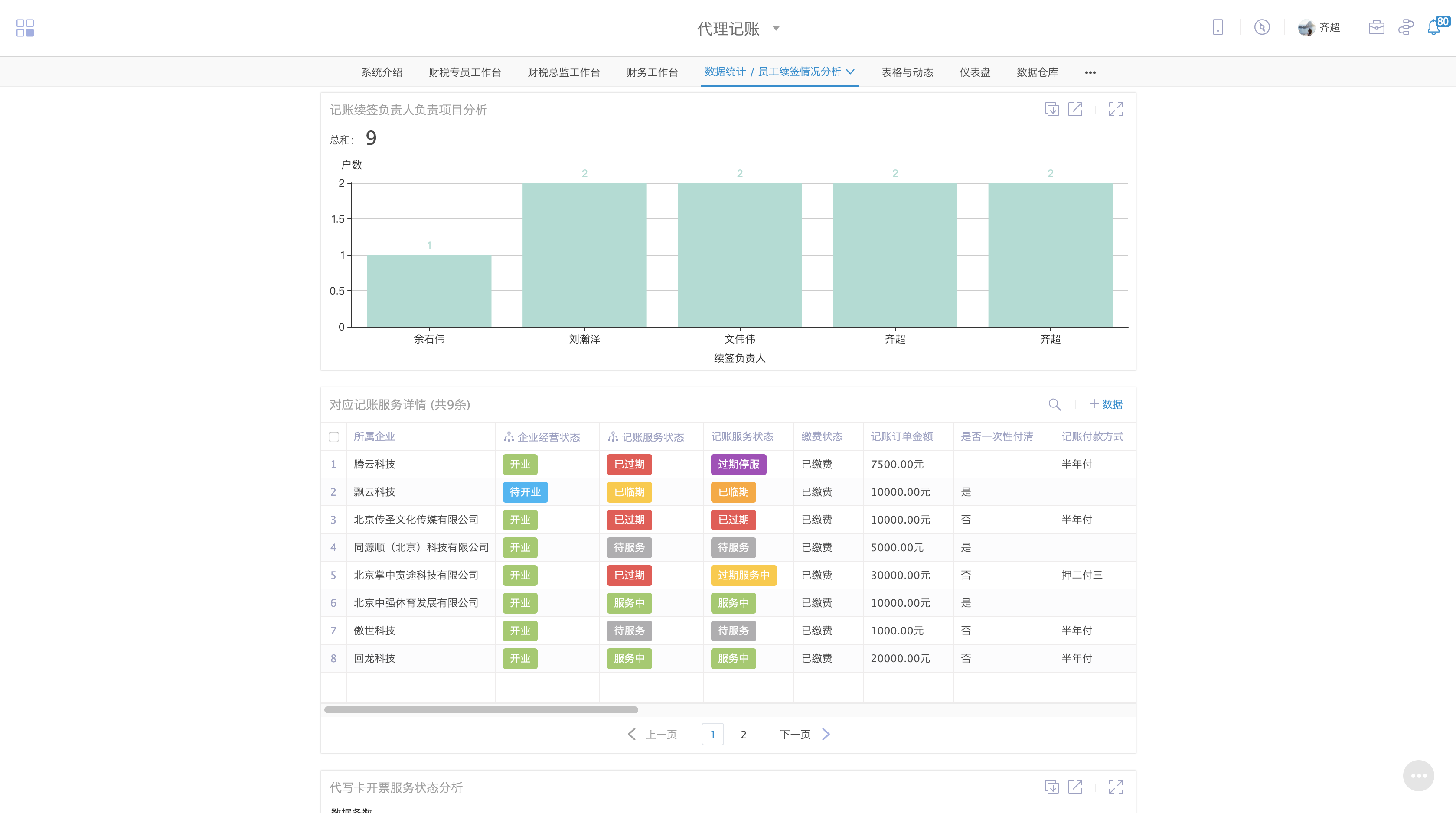
Task: Click the 齐超 user avatar
Action: pyautogui.click(x=1306, y=27)
